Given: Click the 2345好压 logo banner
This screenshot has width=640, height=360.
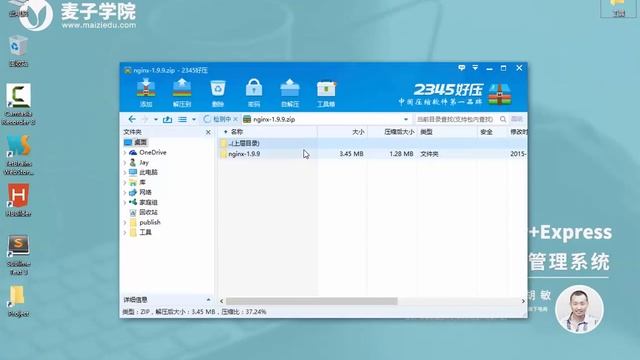Looking at the screenshot, I should click(455, 94).
